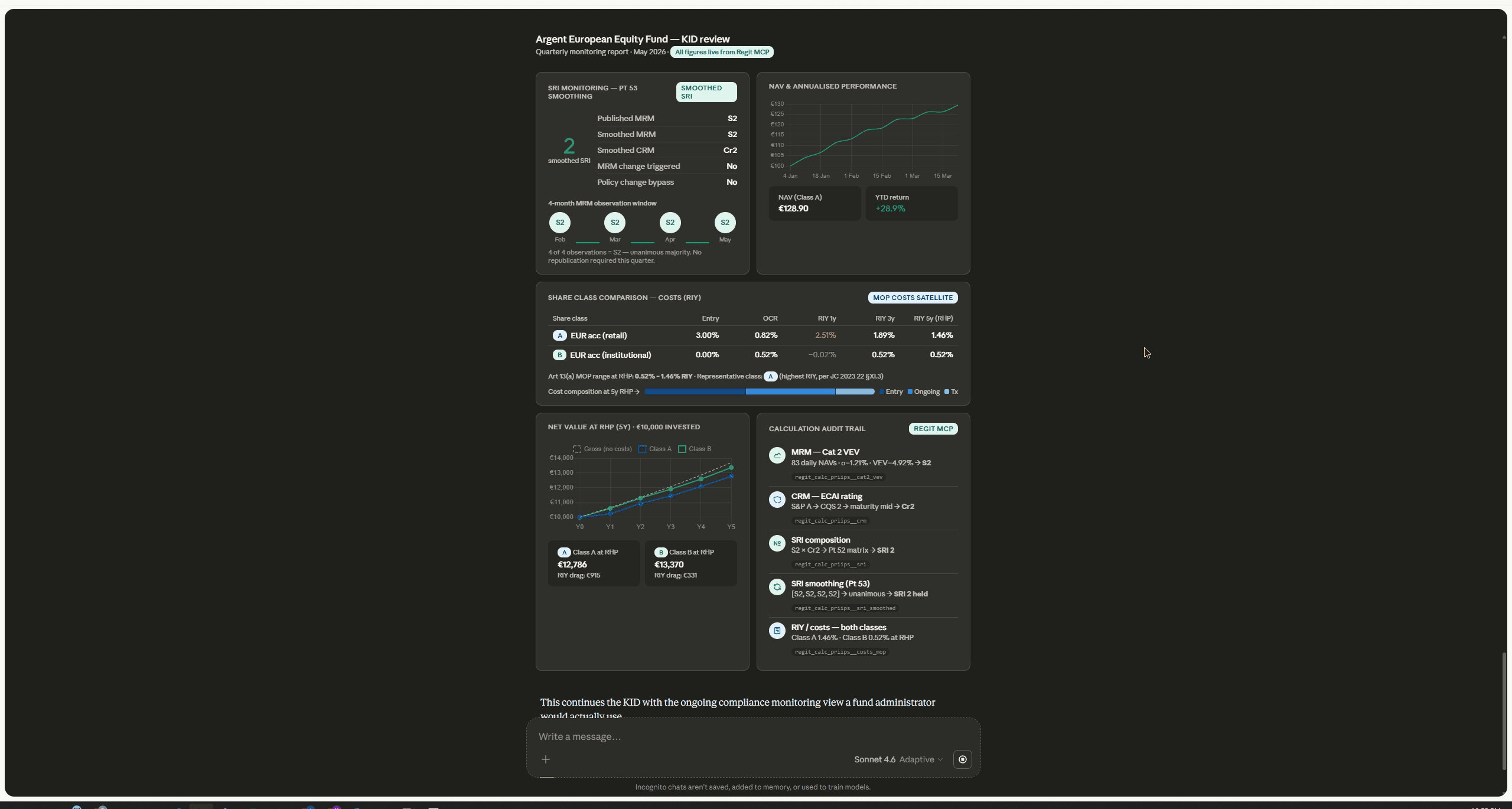Click the 2.51% RIY 1y value
The image size is (1512, 809).
(826, 335)
